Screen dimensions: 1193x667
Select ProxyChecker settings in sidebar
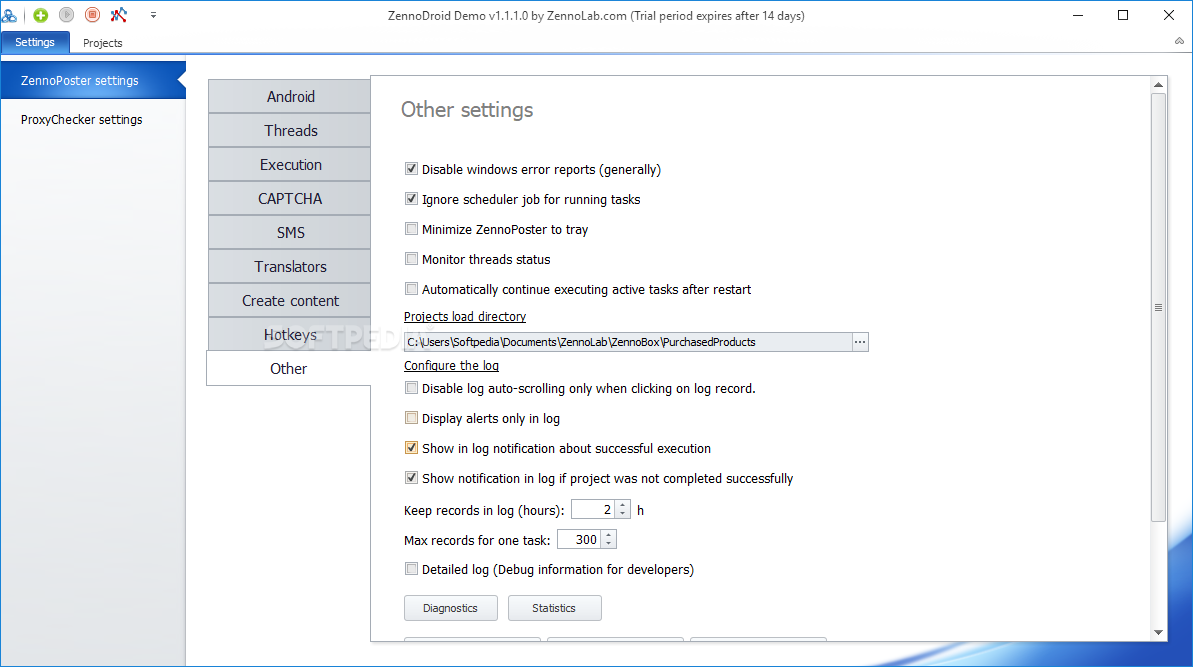tap(93, 119)
